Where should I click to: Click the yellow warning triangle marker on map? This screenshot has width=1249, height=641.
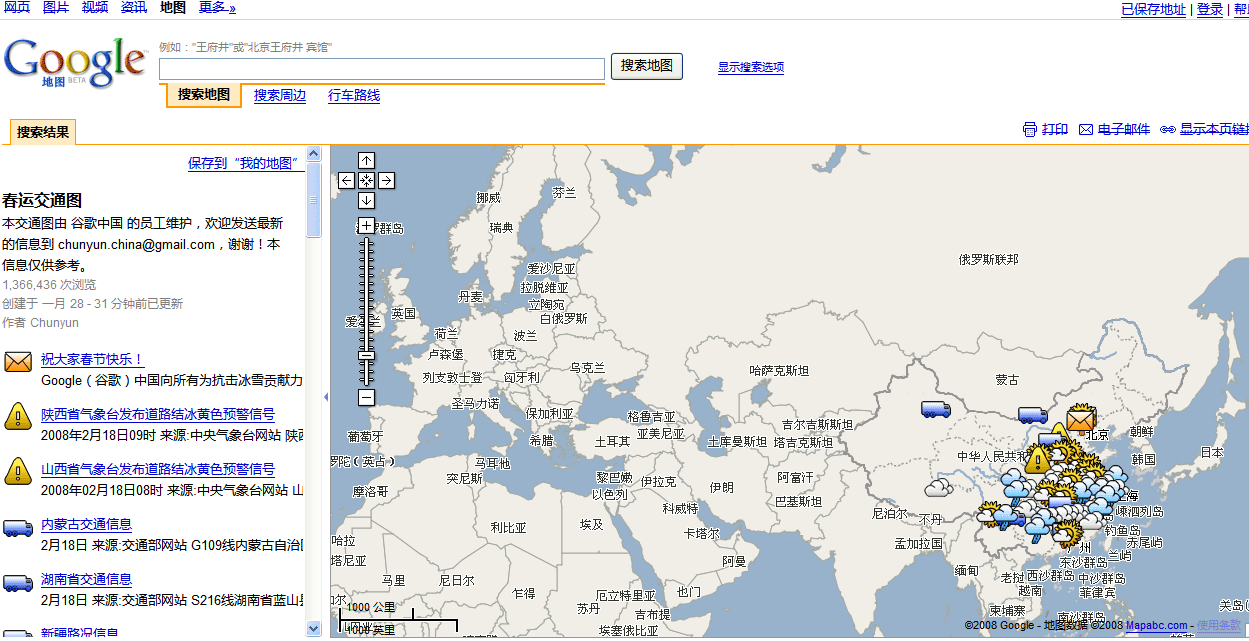click(x=1037, y=458)
